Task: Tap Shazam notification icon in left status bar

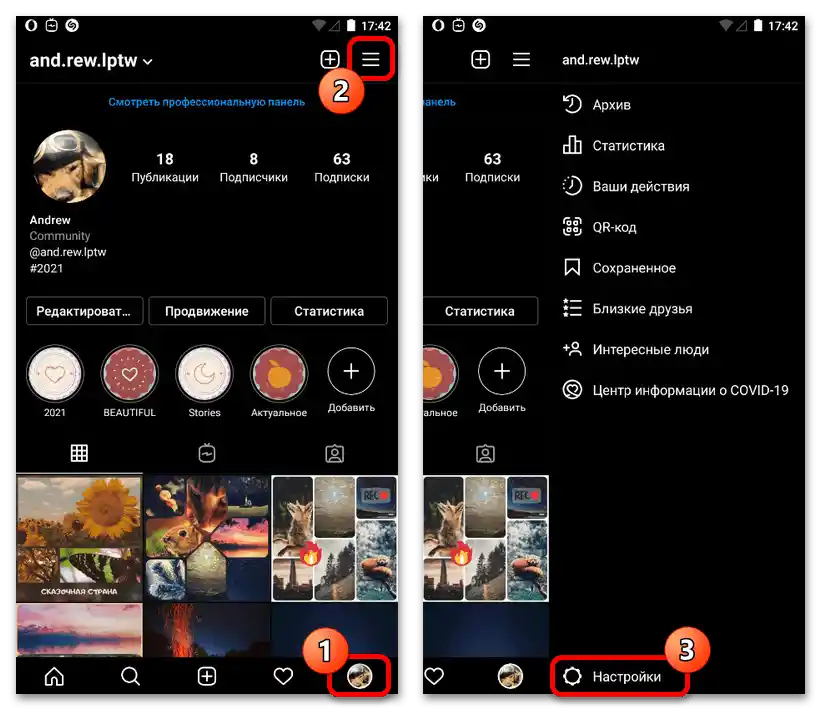Action: tap(72, 25)
